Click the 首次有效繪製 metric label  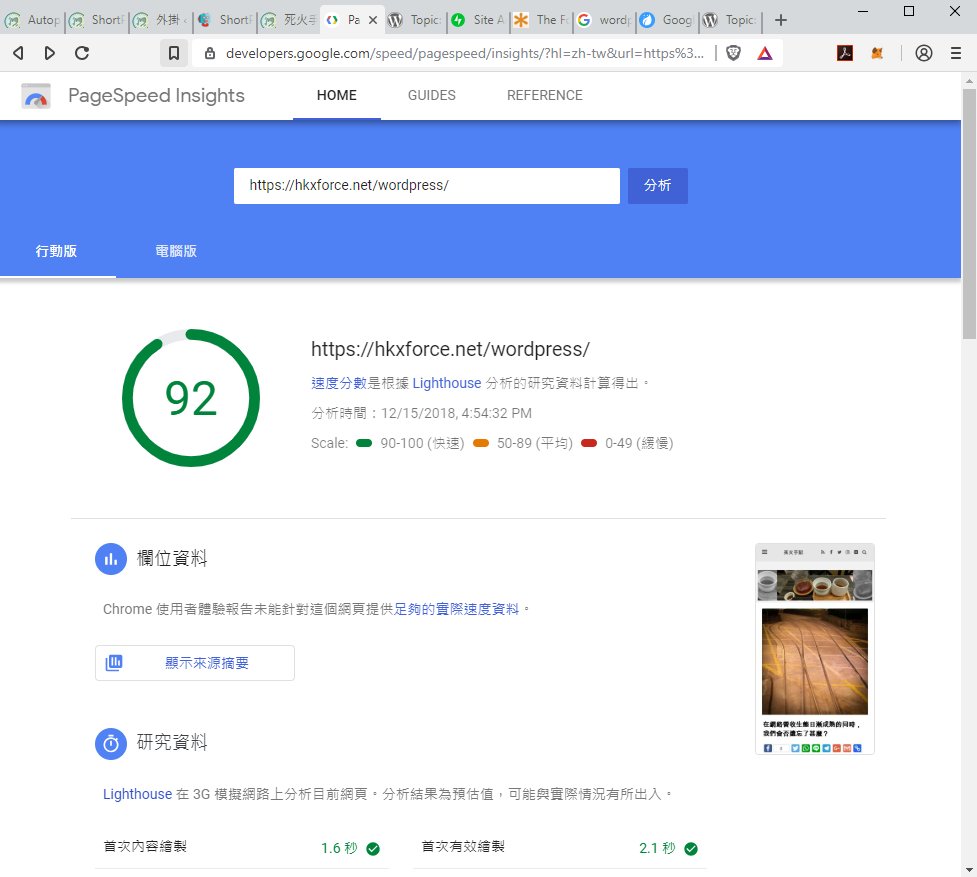pyautogui.click(x=463, y=846)
